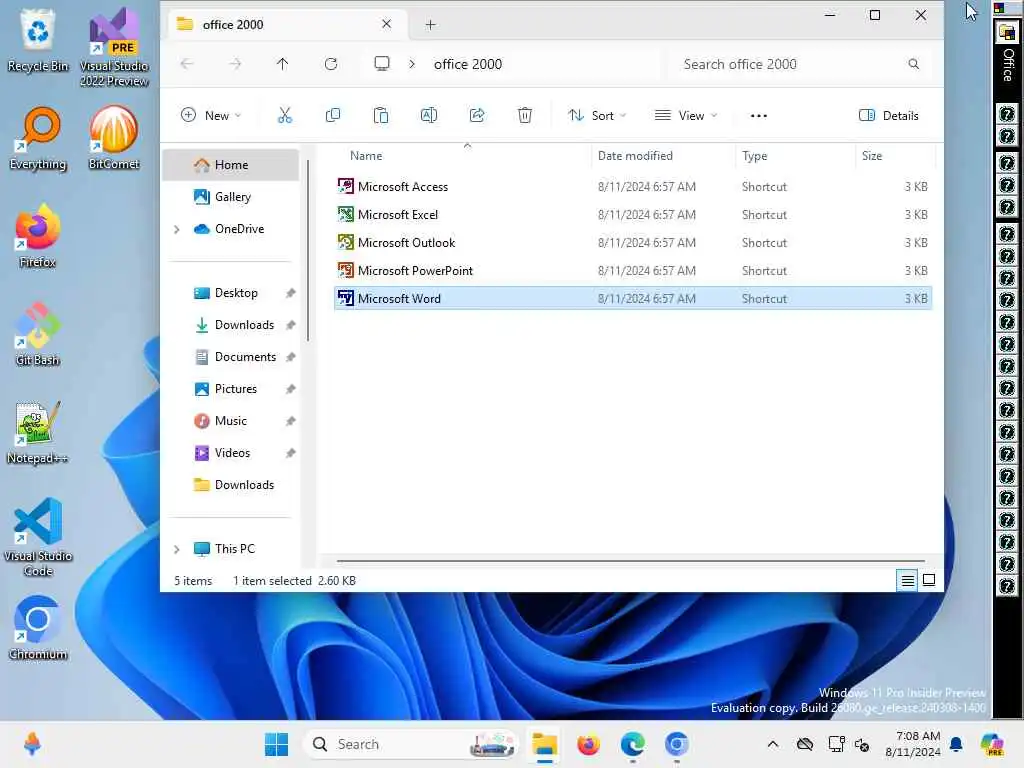Select the Chromium desktop shortcut

tap(38, 628)
